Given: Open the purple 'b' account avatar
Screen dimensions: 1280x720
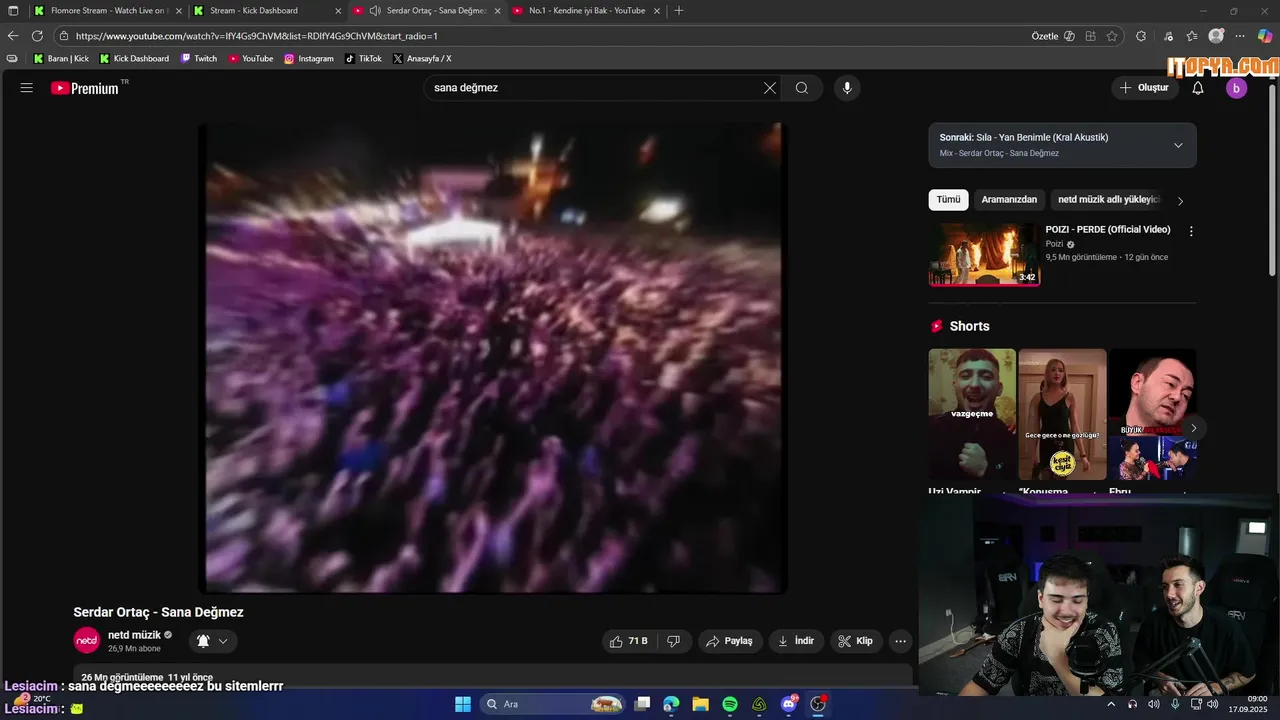Looking at the screenshot, I should [1236, 88].
